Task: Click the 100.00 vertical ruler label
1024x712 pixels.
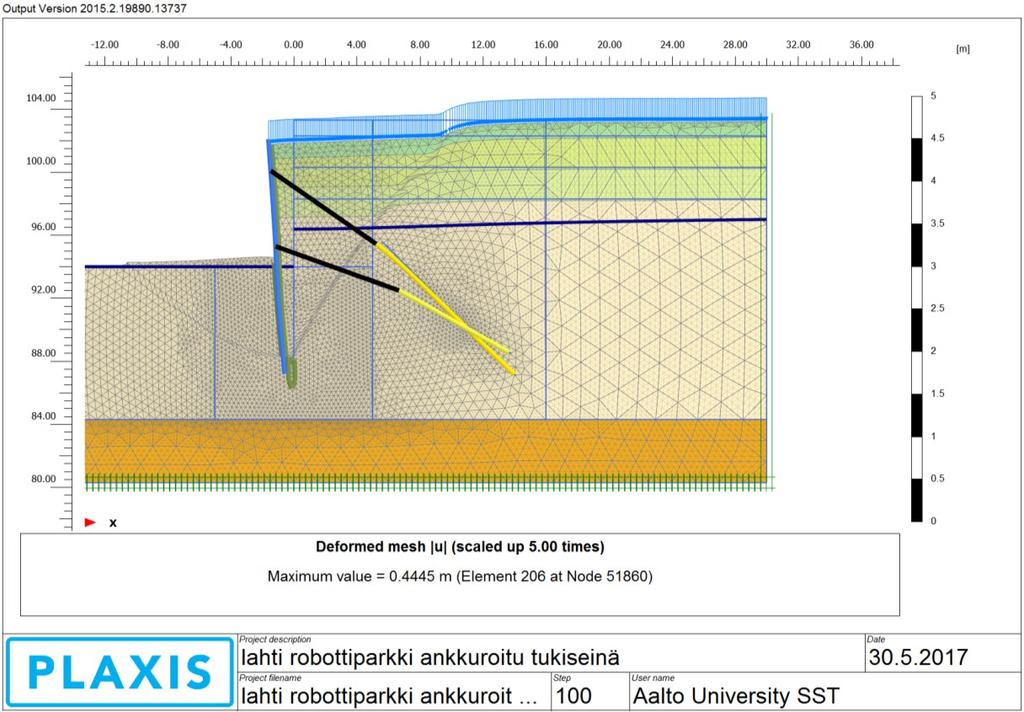Action: point(41,161)
